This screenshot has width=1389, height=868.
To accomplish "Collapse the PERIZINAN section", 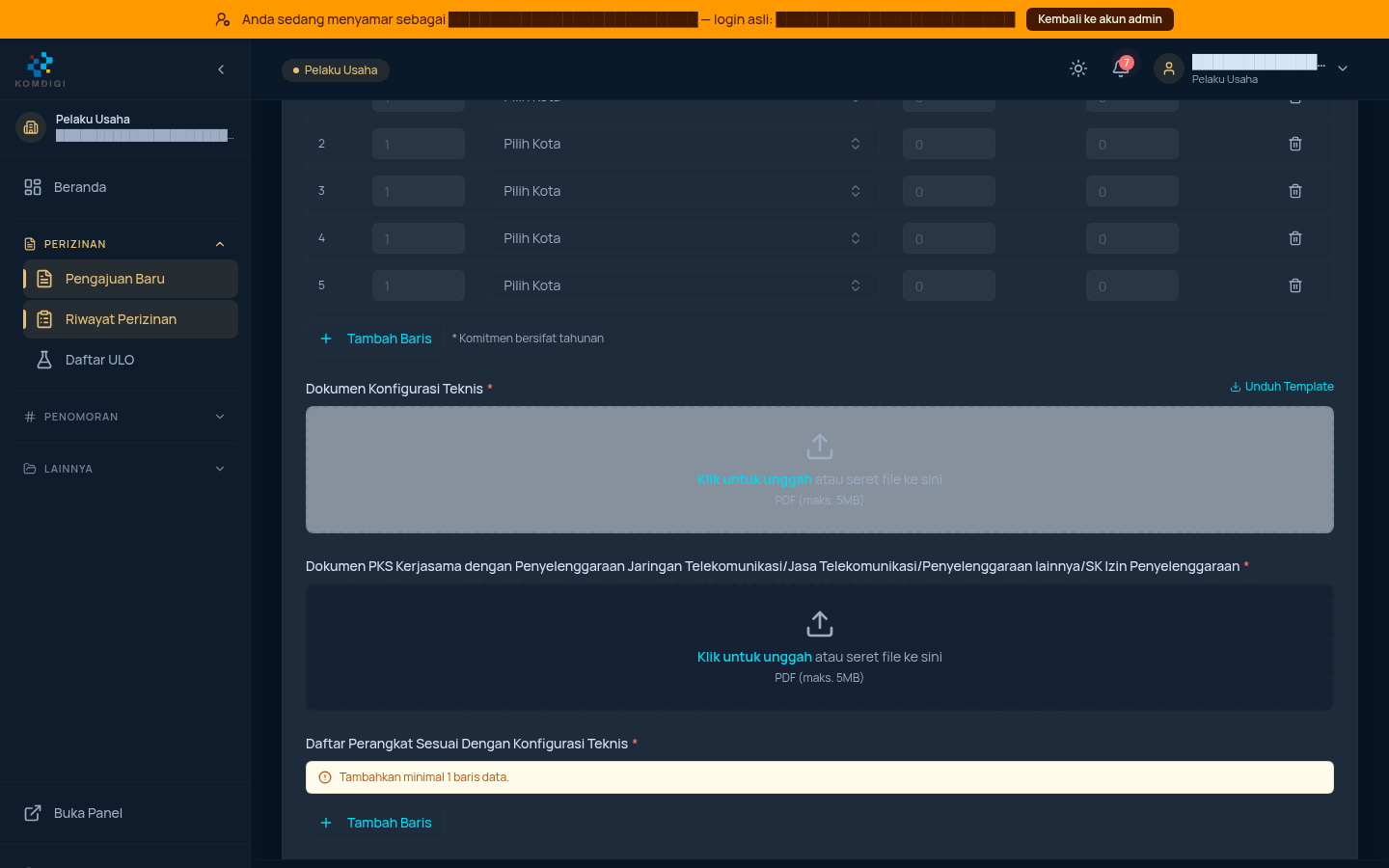I will click(x=125, y=244).
